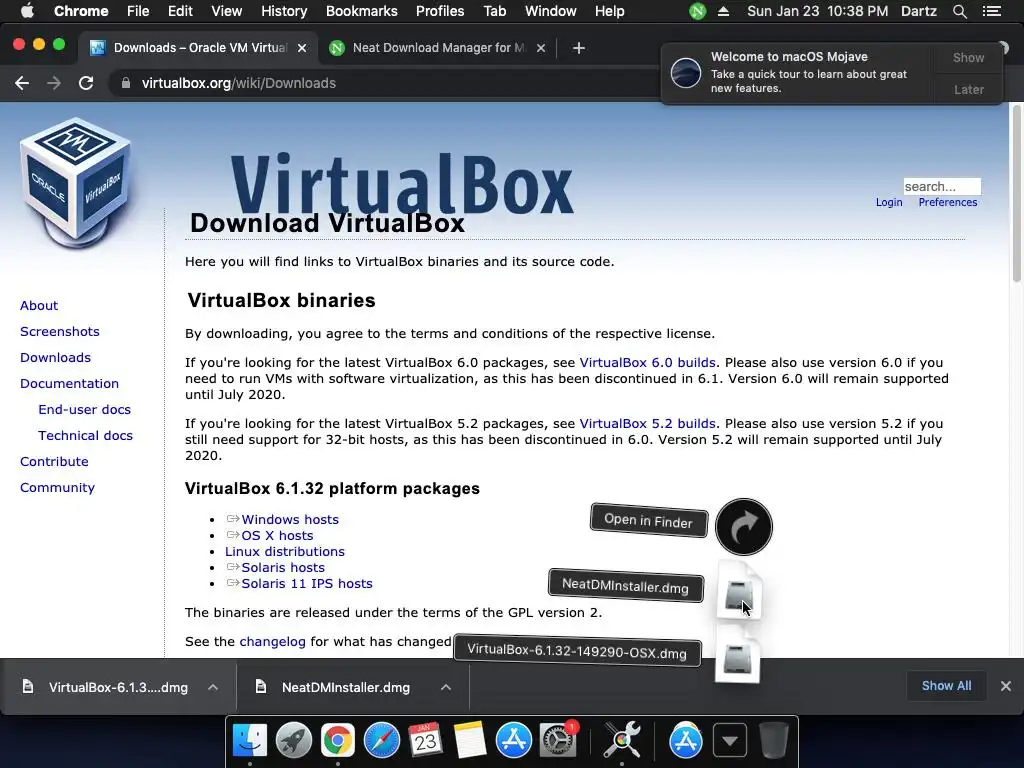Launch Launchpad rocket icon in Dock

click(x=293, y=741)
